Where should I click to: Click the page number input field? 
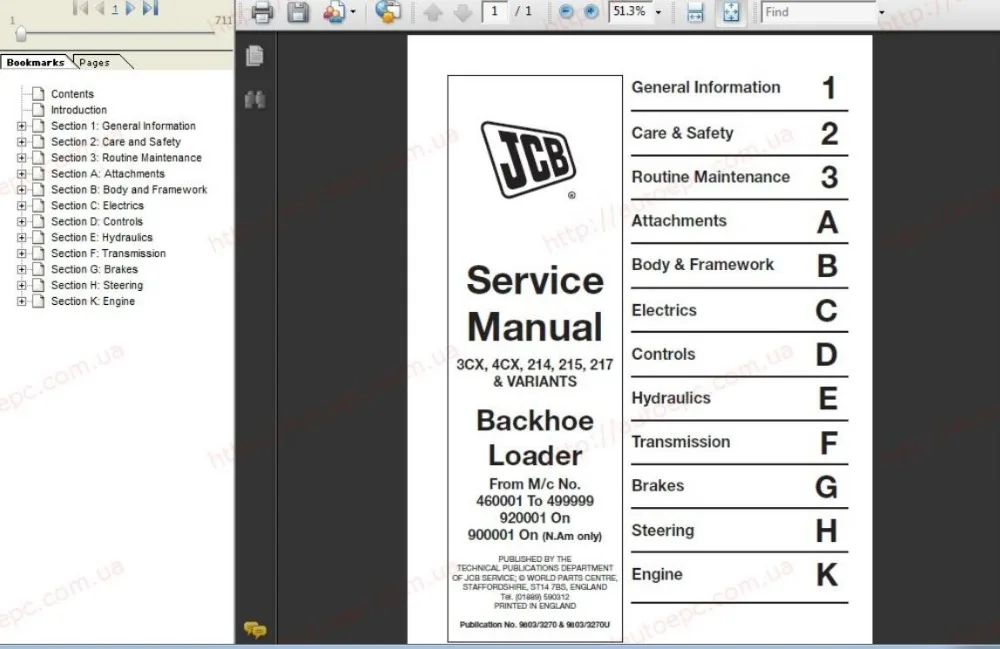[495, 11]
